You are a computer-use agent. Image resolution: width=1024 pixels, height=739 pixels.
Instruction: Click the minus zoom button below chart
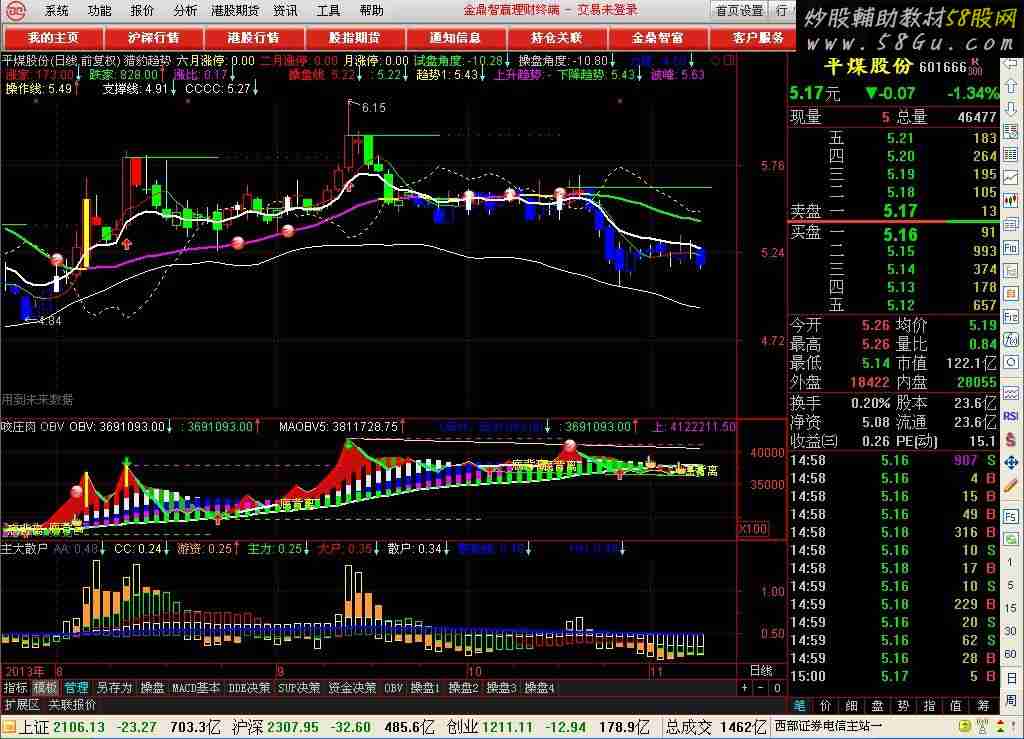(761, 687)
